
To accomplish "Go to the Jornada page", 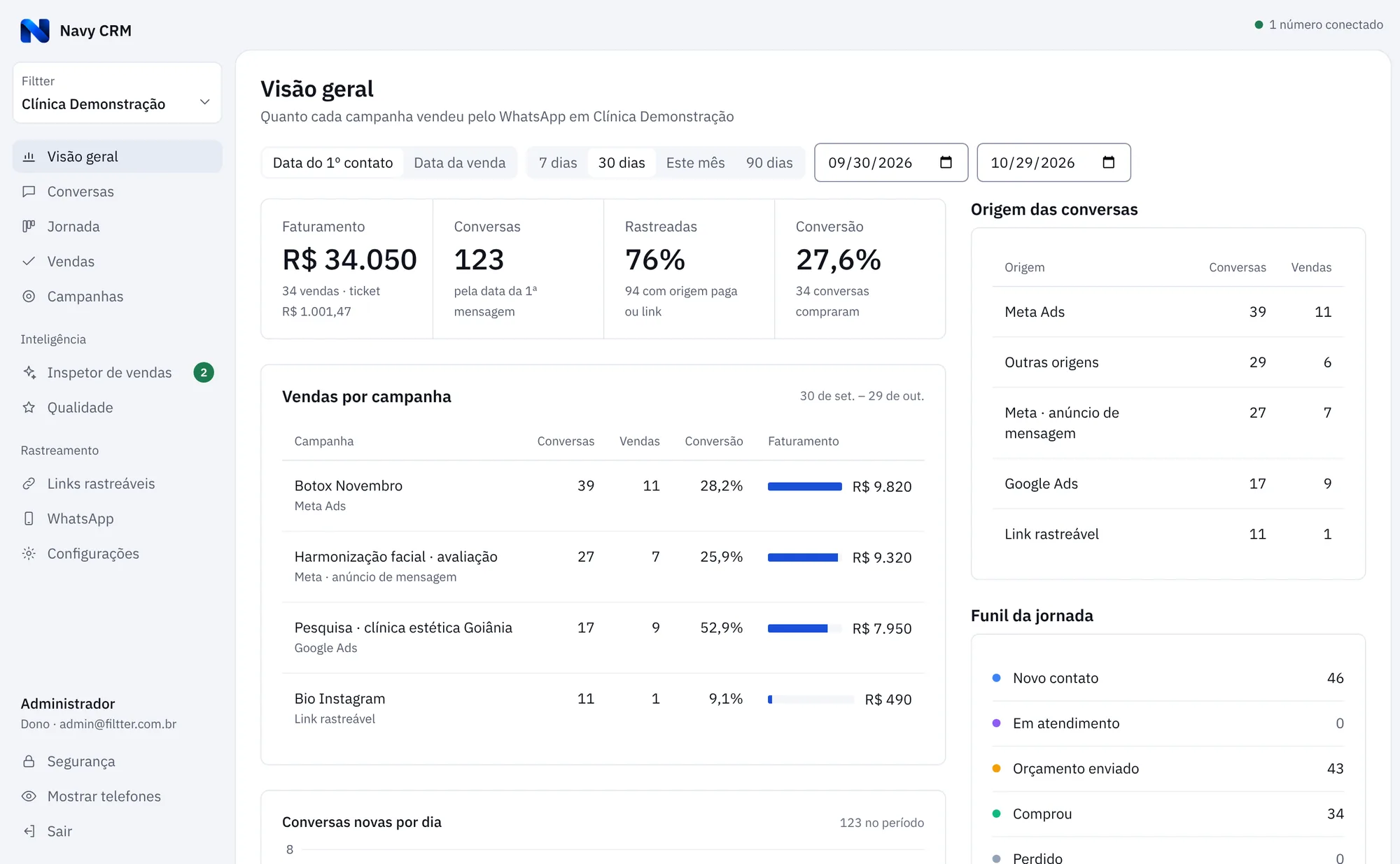I will pos(117,227).
